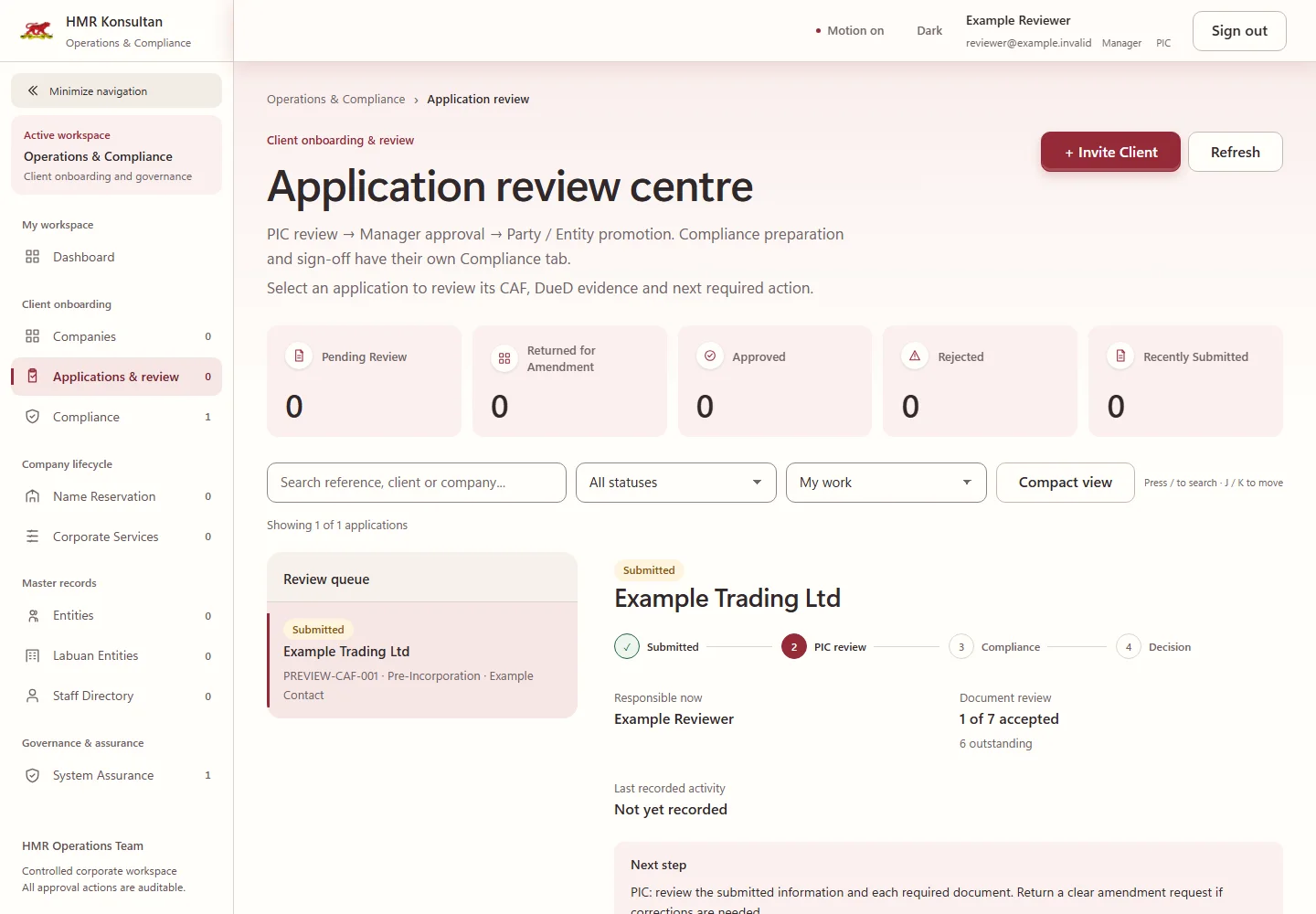Click the Refresh button
Viewport: 1316px width, 914px height.
click(x=1236, y=152)
